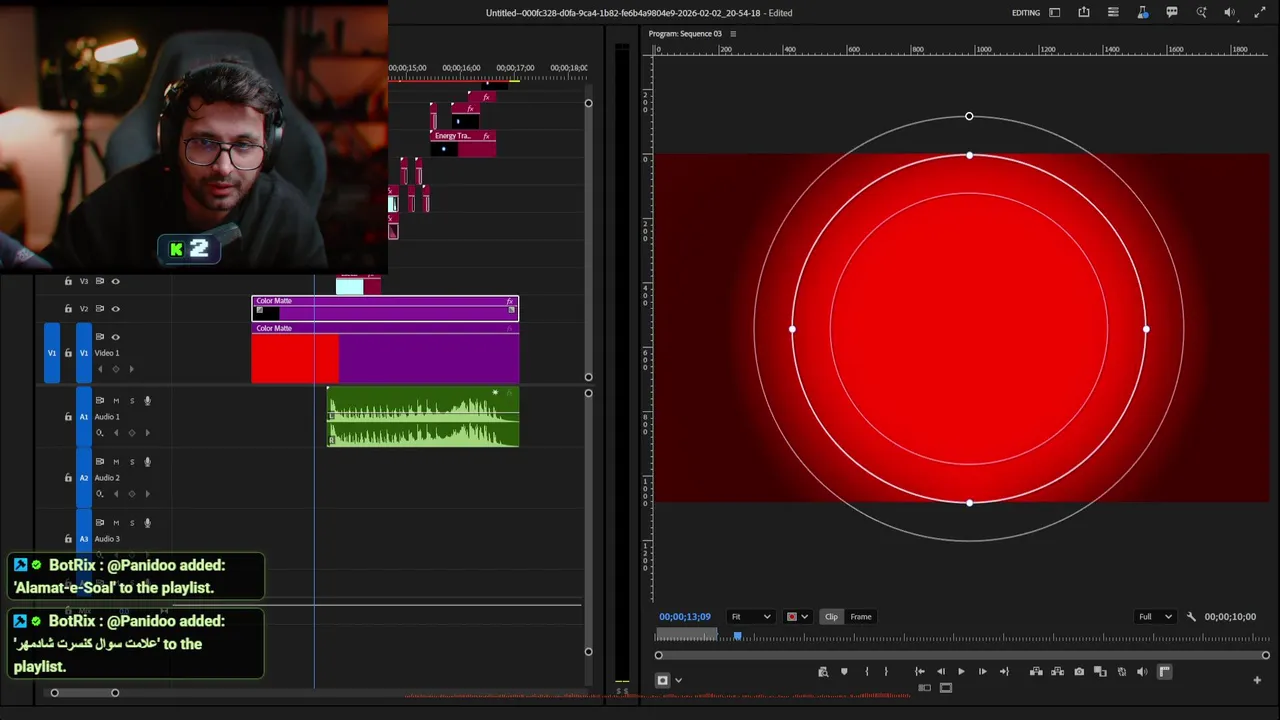Solo the Audio 1 track
Viewport: 1280px width, 720px height.
pyautogui.click(x=131, y=401)
